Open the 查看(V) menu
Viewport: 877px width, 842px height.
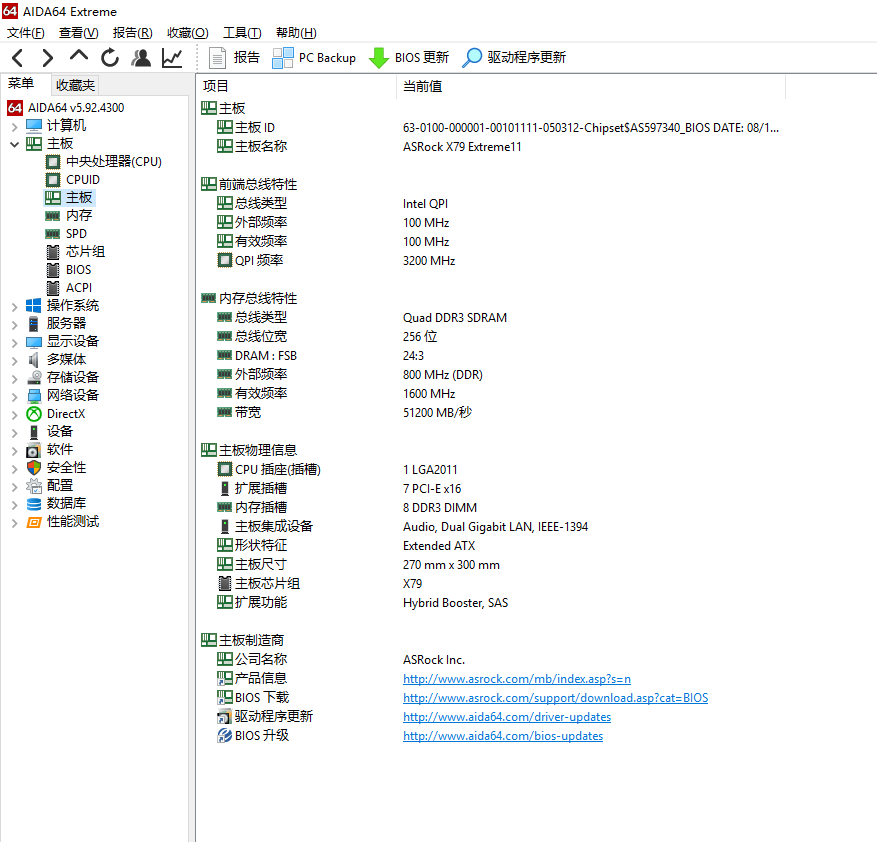[x=79, y=33]
